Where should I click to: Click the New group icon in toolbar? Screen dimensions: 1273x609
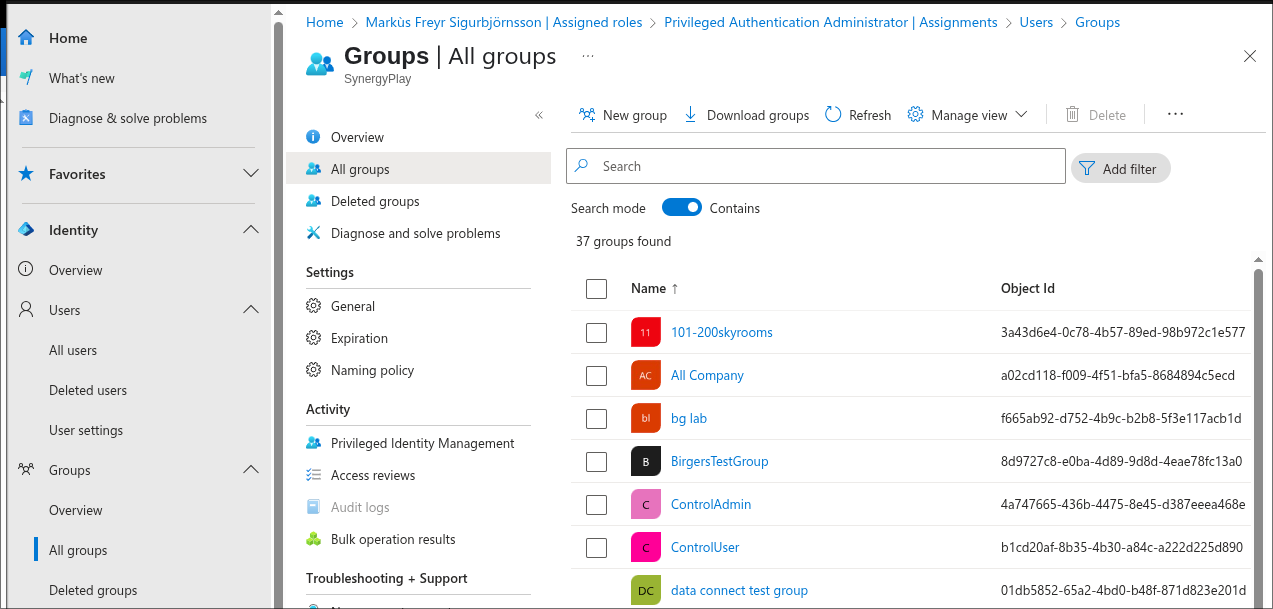tap(587, 115)
